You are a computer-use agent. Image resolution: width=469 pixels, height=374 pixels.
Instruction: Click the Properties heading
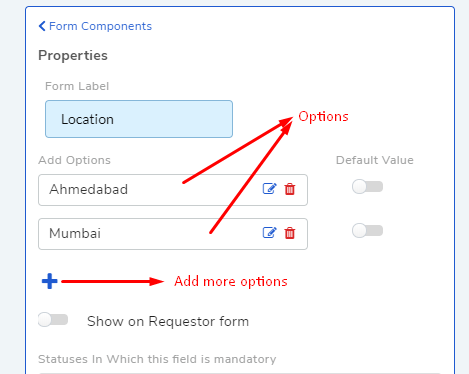73,55
